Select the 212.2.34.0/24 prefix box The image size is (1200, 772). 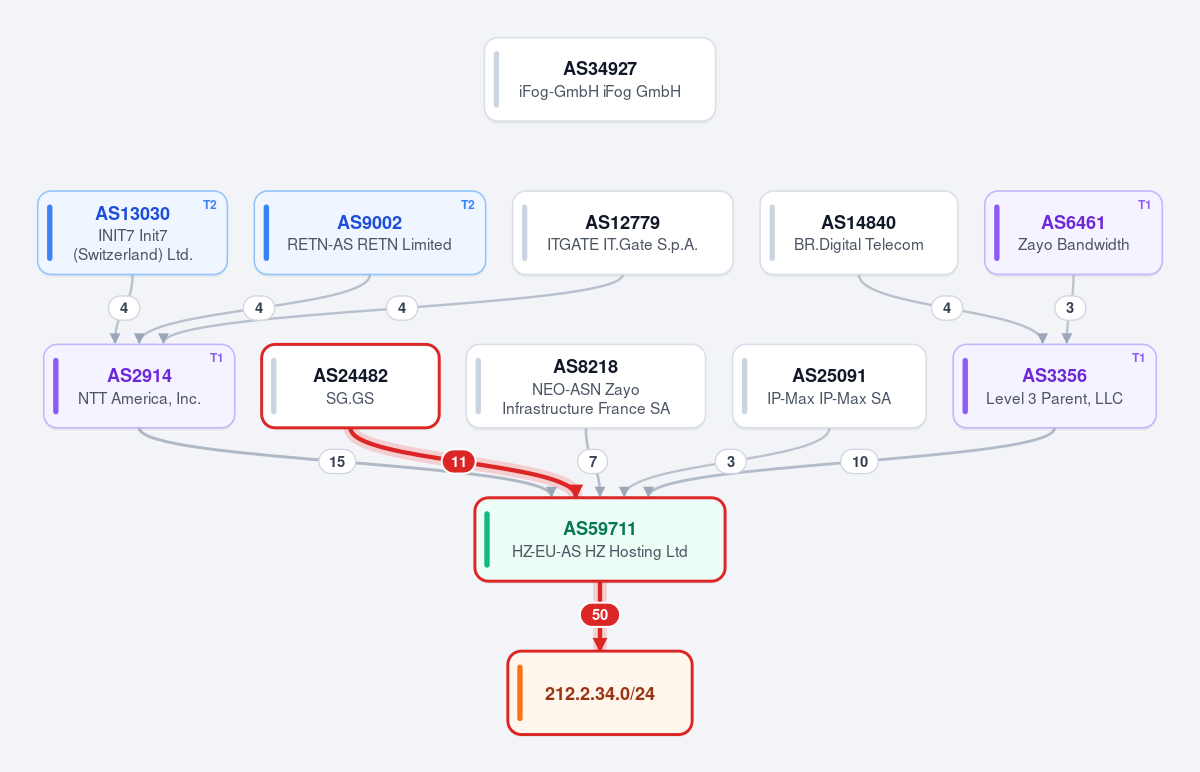[x=600, y=693]
